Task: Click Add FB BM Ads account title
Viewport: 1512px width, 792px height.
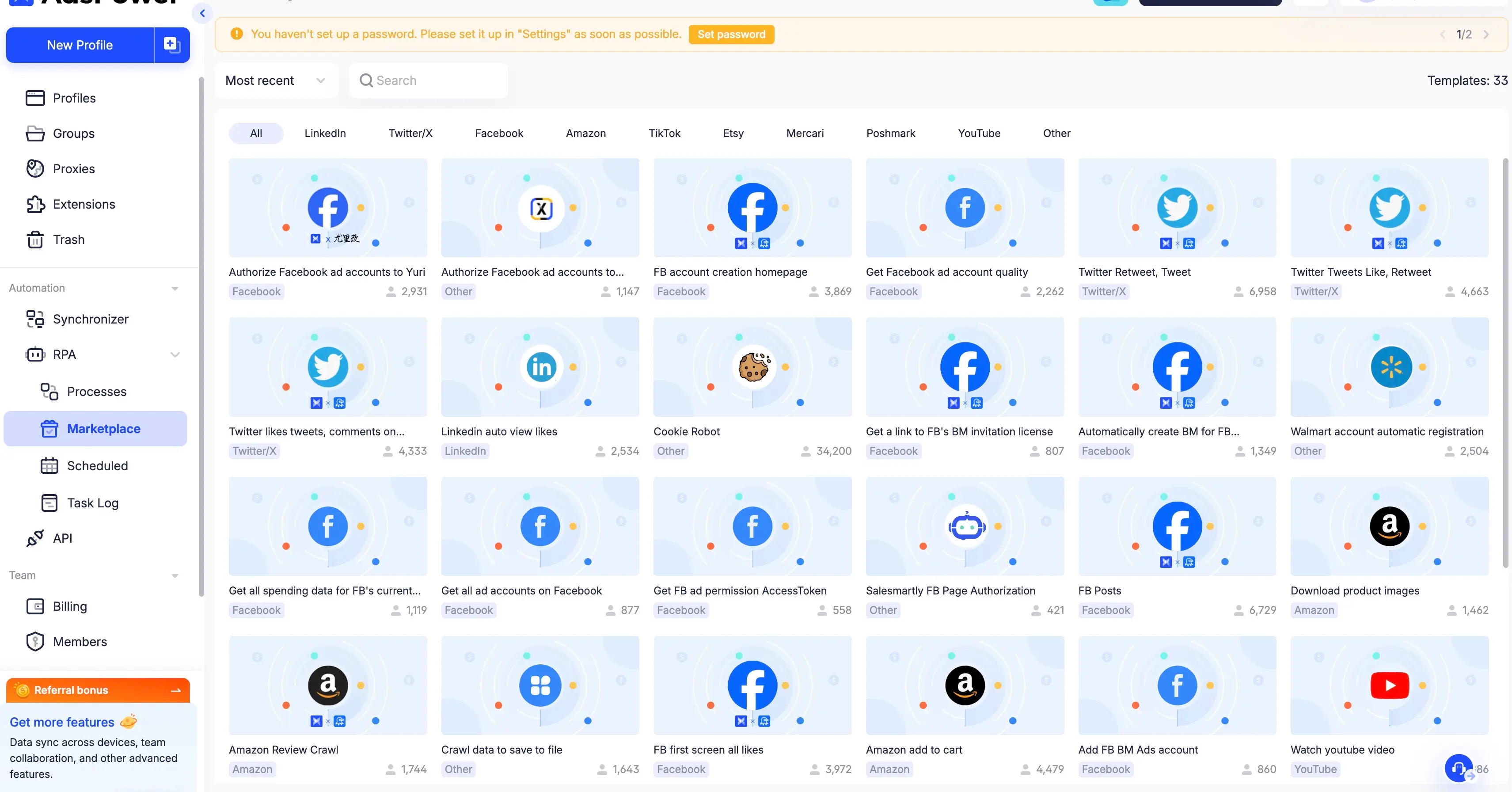Action: pos(1137,750)
